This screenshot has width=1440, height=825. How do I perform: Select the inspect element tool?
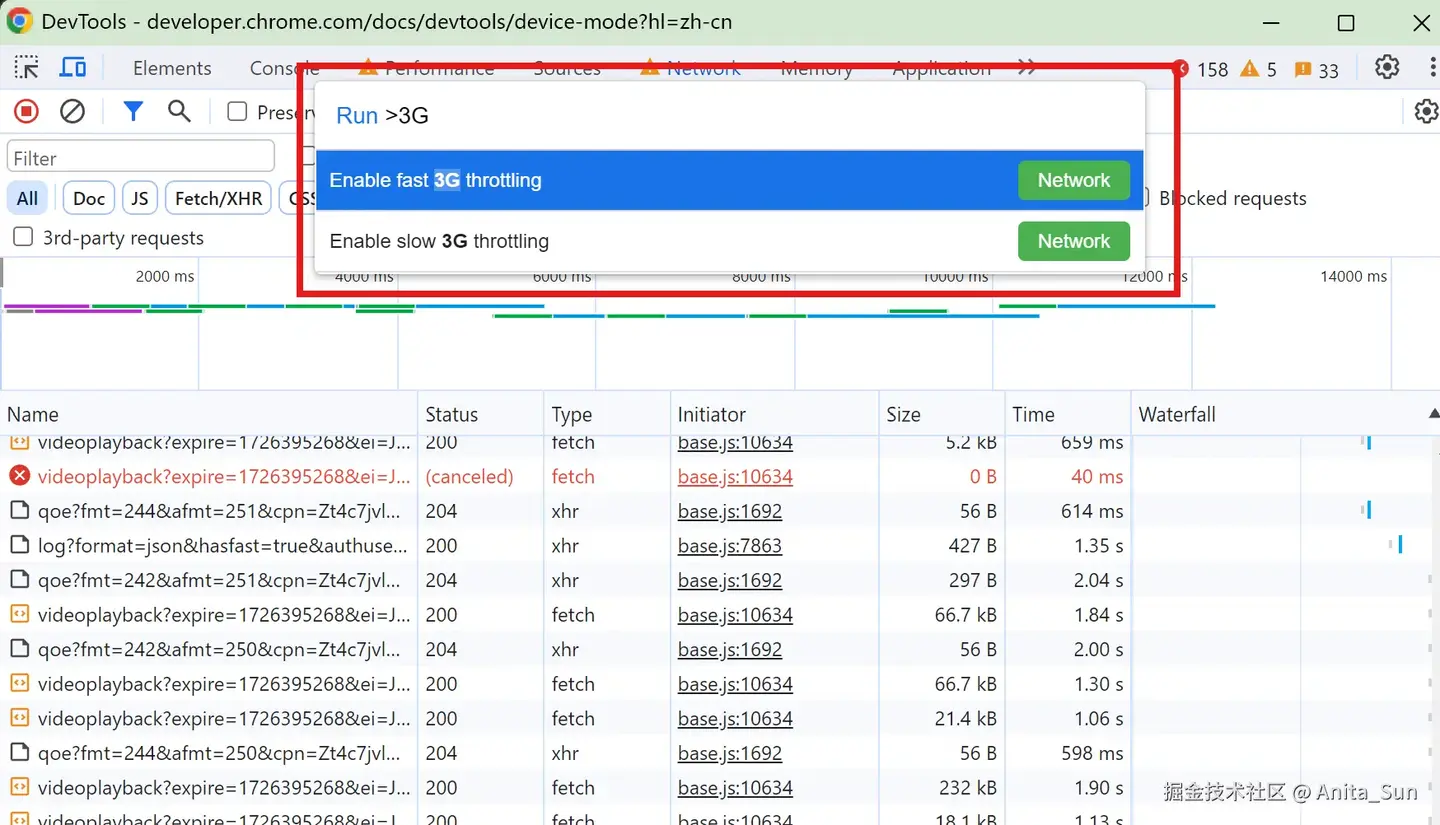[x=27, y=66]
